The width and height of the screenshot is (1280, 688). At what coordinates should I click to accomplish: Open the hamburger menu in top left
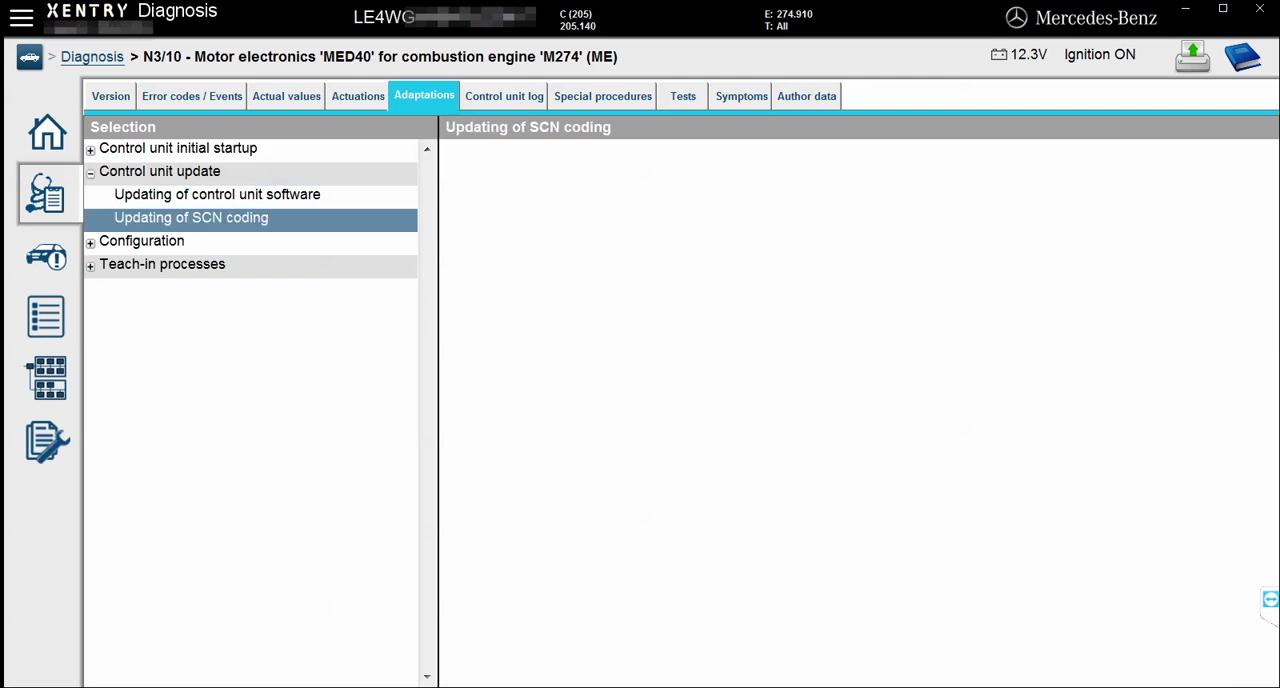(x=21, y=16)
